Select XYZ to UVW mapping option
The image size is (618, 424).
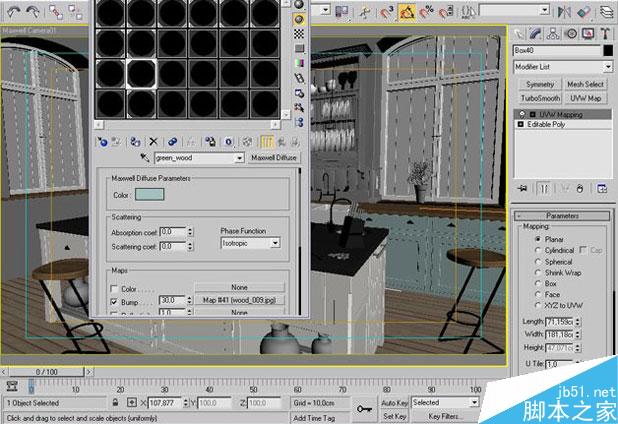tap(538, 305)
